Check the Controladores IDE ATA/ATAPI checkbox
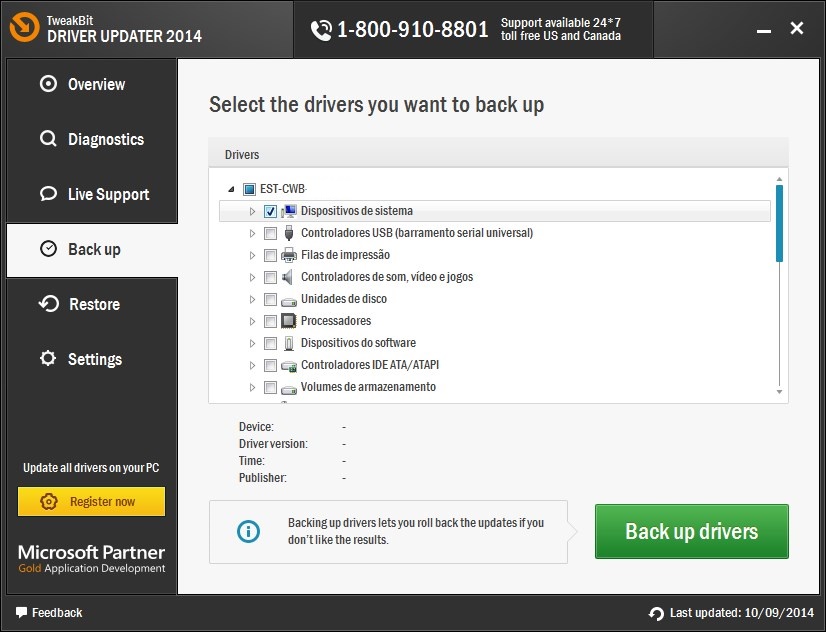Image resolution: width=826 pixels, height=632 pixels. [270, 365]
